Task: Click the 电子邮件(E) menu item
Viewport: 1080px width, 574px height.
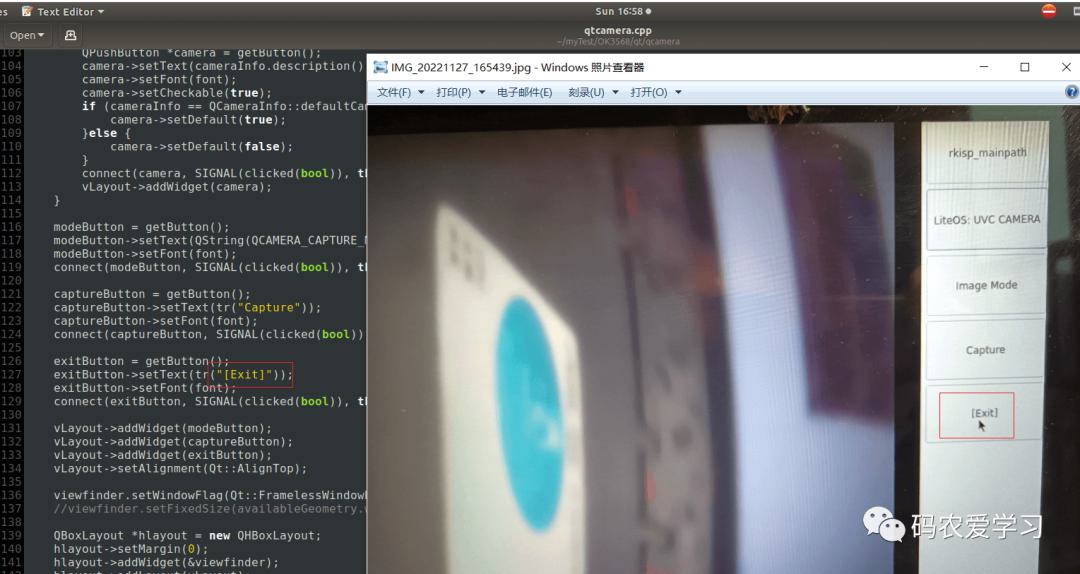Action: point(525,92)
